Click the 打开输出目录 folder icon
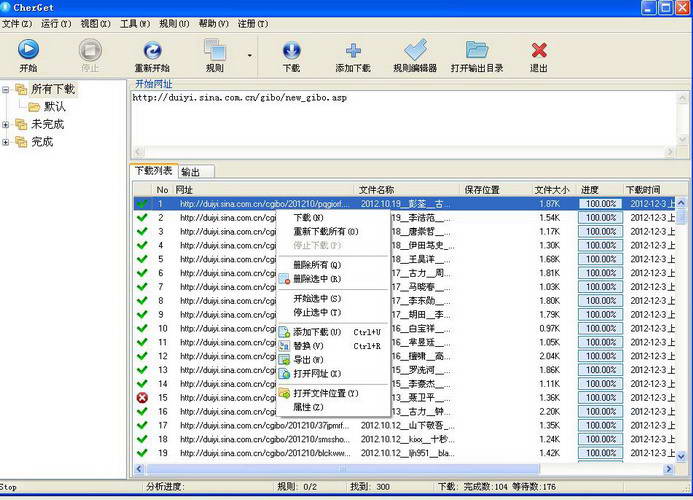693x500 pixels. (x=477, y=50)
